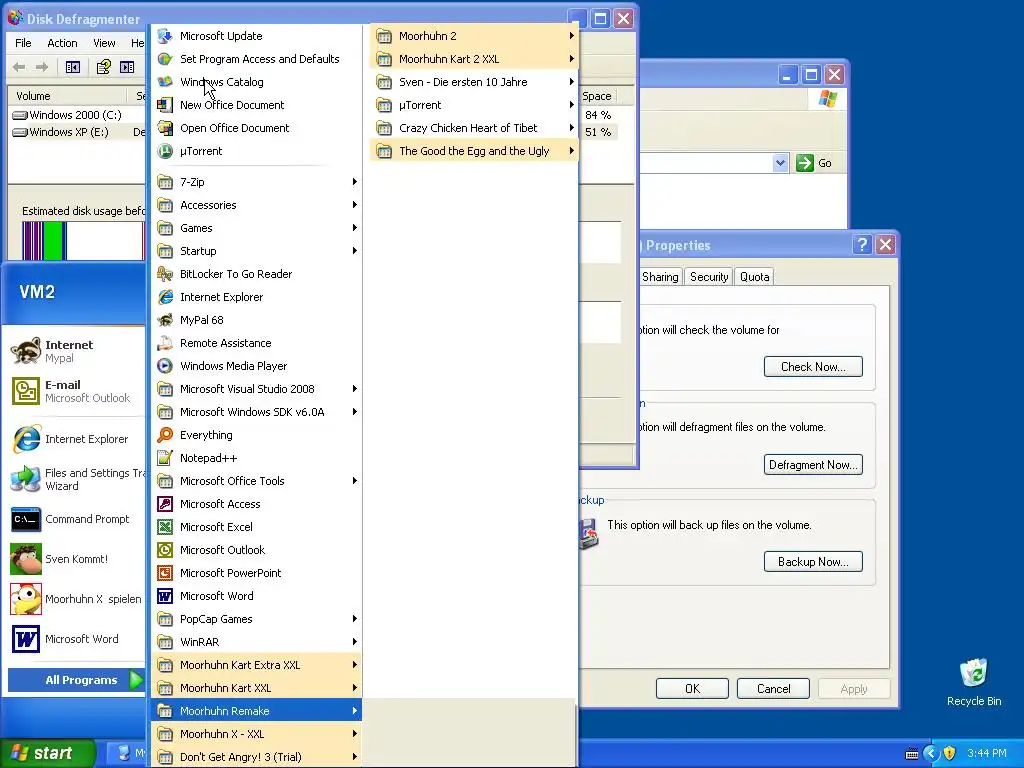Viewport: 1024px width, 768px height.
Task: Expand PopCap Games folder
Action: 256,618
